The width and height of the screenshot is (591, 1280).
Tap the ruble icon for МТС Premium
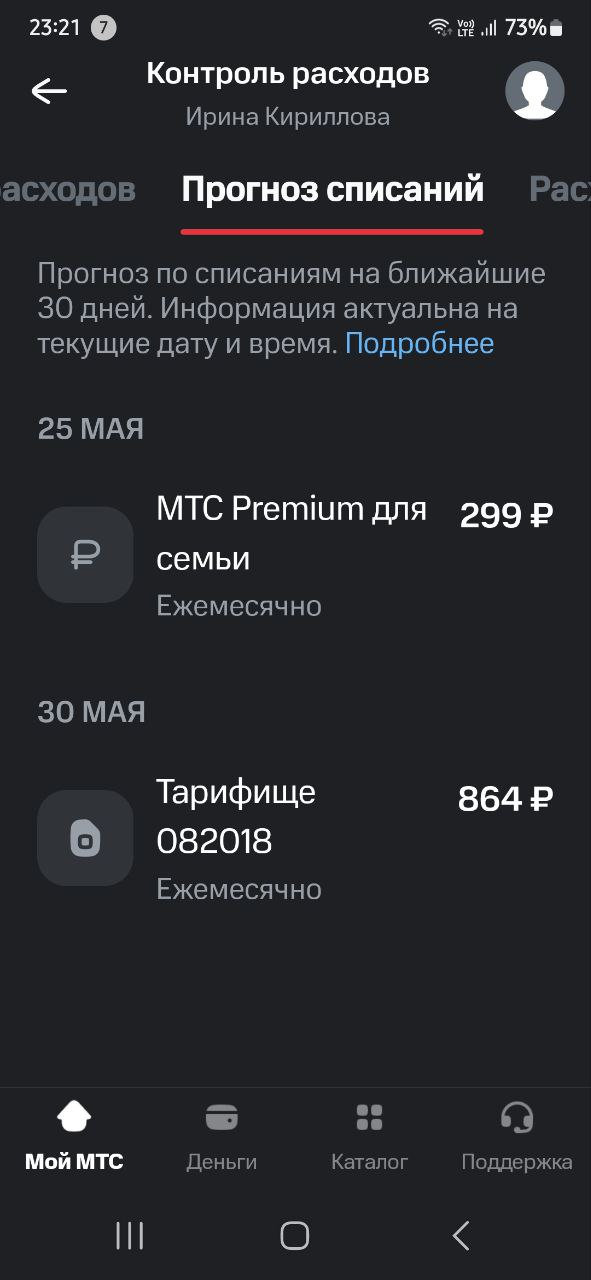[85, 555]
